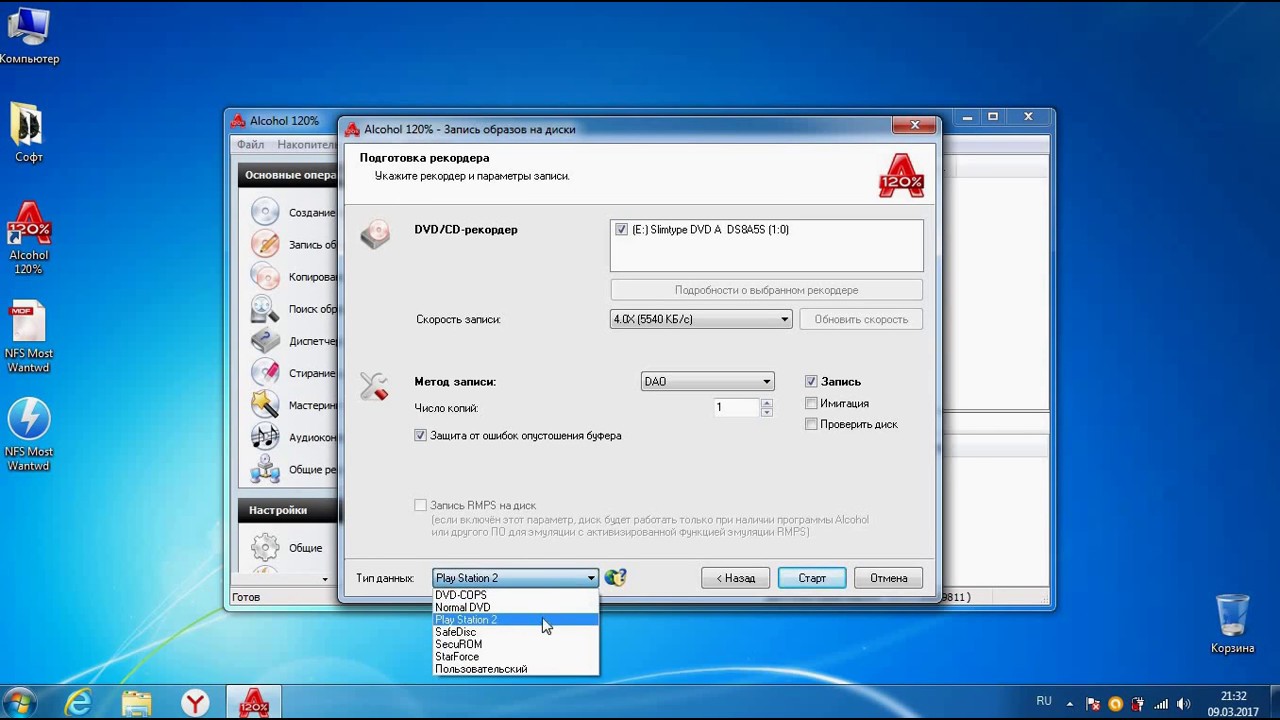Click Подробности о выбранном рекордере button
Screen dimensions: 1280x720
(766, 290)
